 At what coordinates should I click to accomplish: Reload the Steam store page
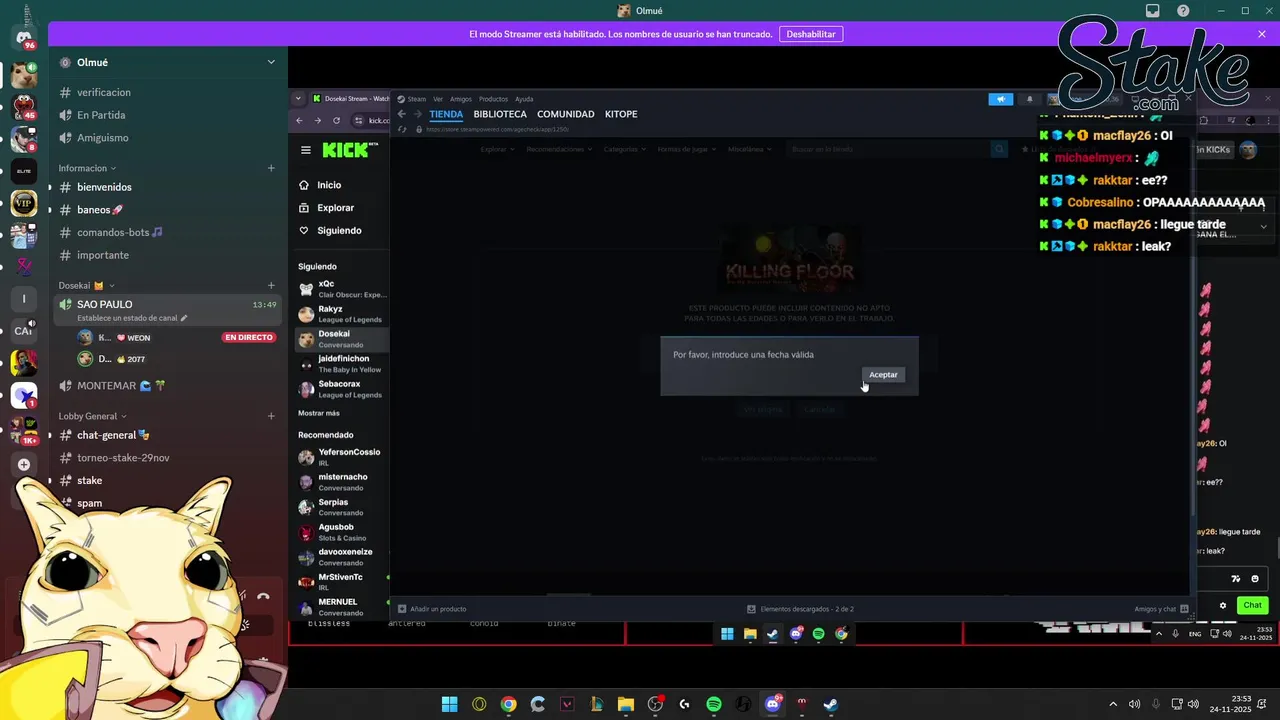pyautogui.click(x=403, y=129)
